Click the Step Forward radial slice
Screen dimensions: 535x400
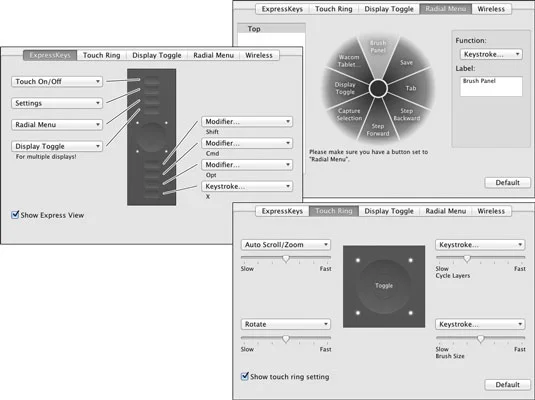[378, 130]
